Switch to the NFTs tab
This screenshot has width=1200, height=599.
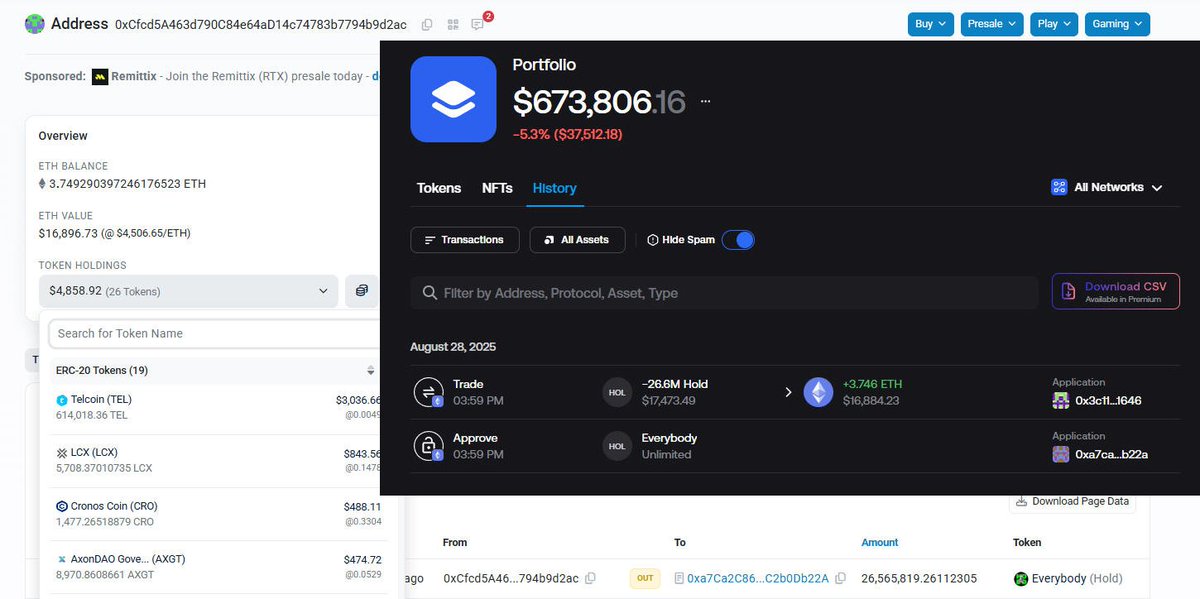pyautogui.click(x=497, y=188)
